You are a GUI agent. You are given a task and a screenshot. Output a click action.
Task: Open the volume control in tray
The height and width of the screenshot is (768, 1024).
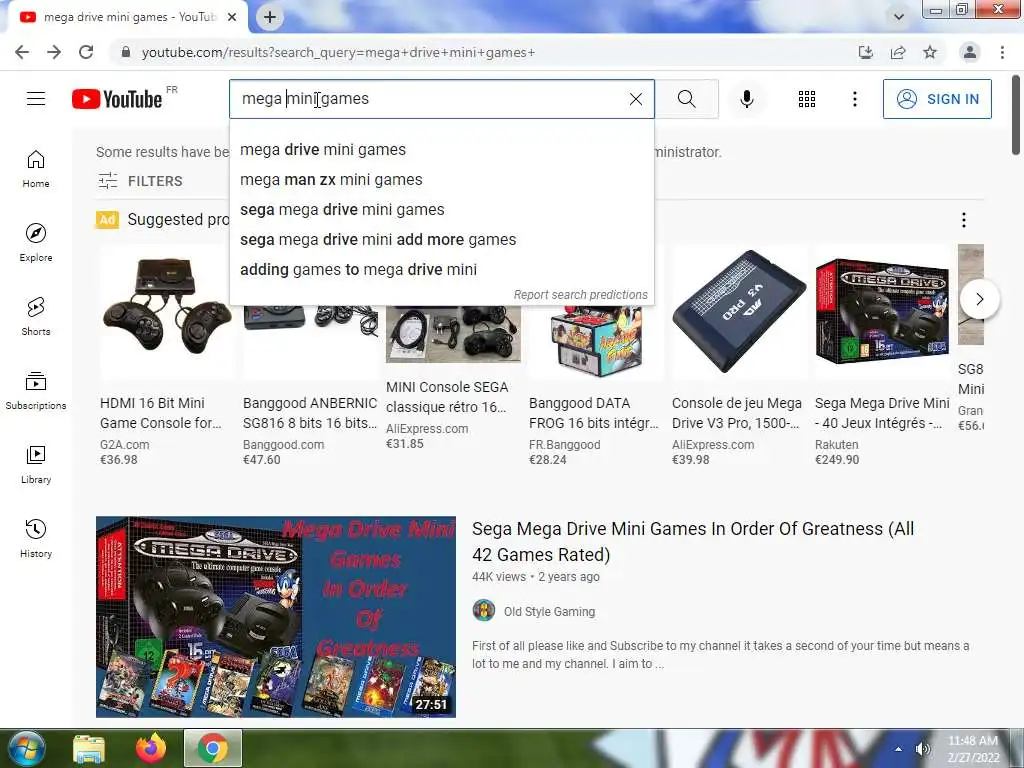922,749
